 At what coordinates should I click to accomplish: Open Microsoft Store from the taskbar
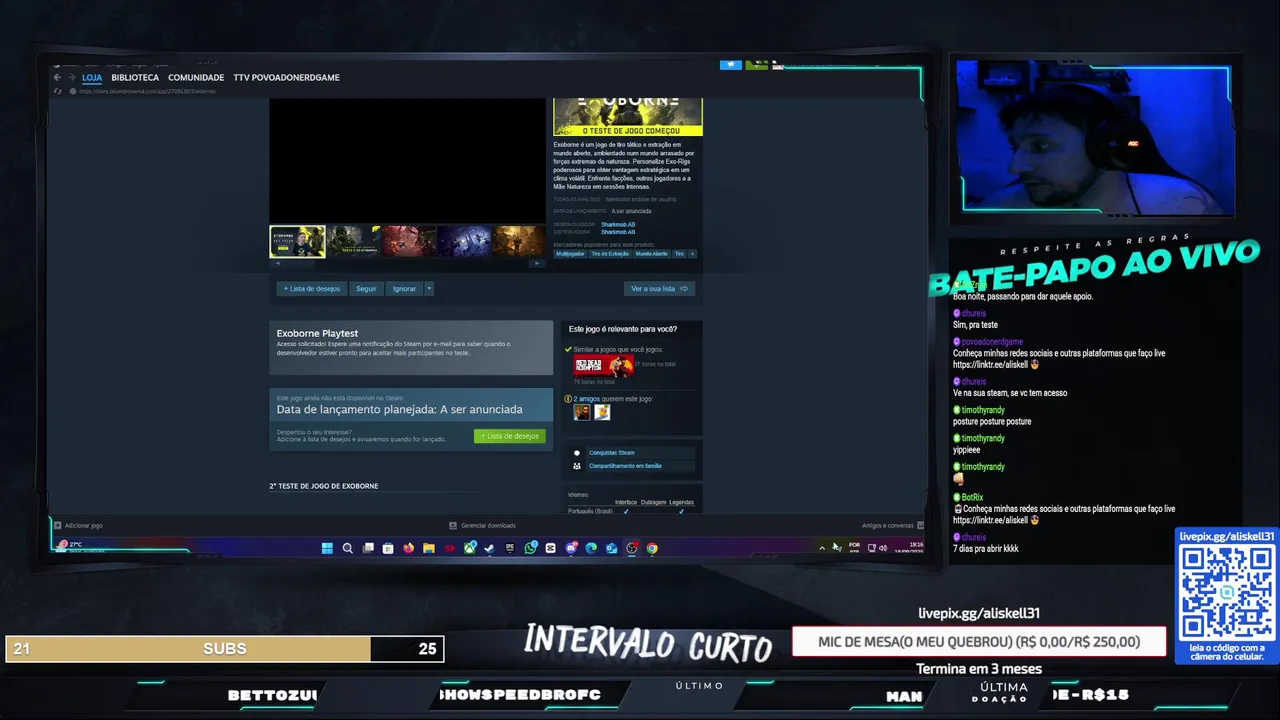388,548
